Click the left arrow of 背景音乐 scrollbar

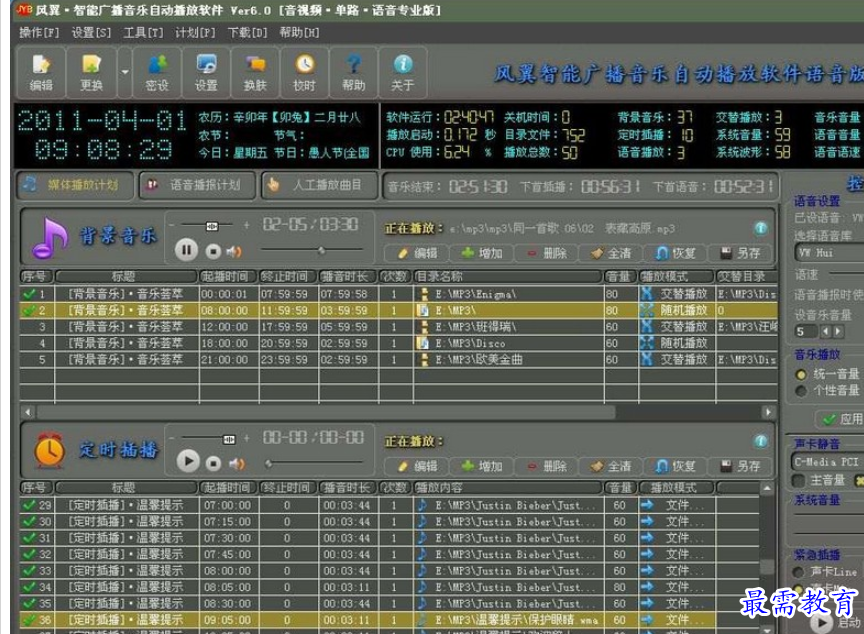pyautogui.click(x=29, y=412)
